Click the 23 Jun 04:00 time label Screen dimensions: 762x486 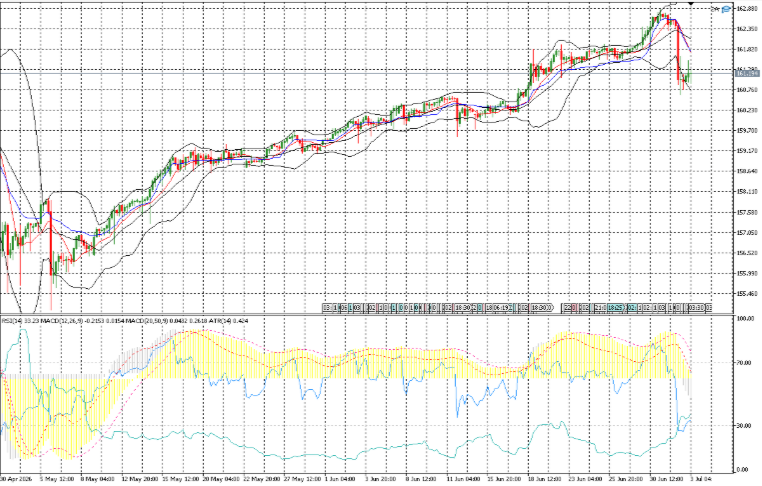[x=586, y=479]
